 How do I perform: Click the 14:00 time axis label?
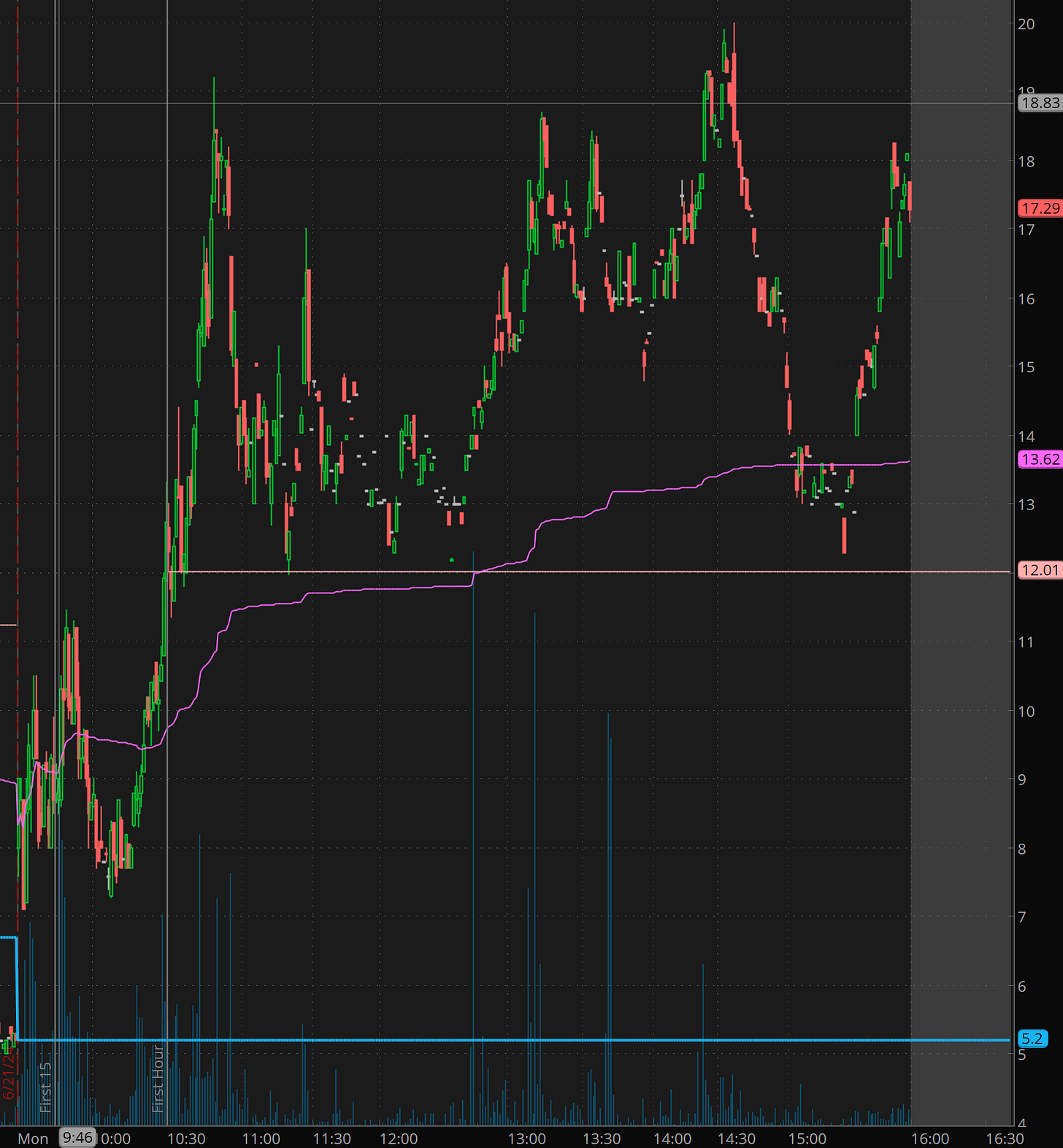(672, 1139)
